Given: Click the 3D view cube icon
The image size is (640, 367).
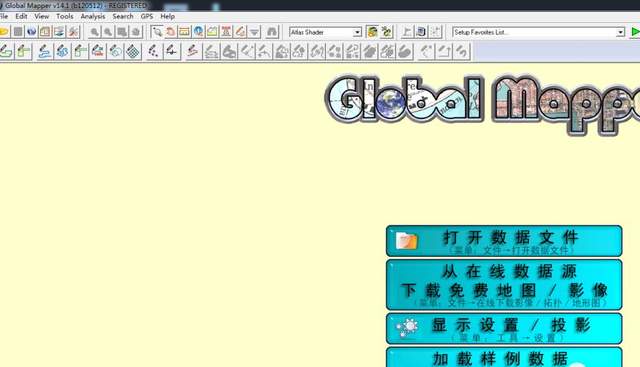Looking at the screenshot, I should (421, 32).
